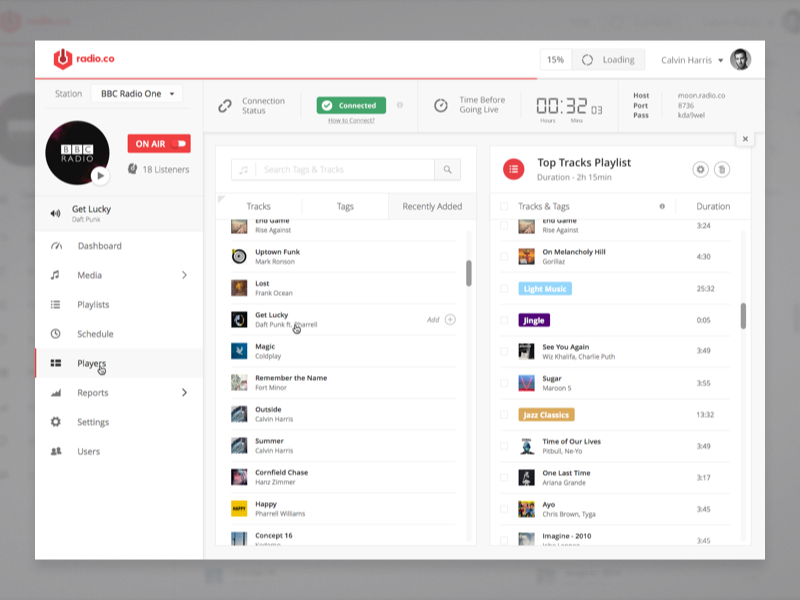Open playlist settings gear icon
Image resolution: width=800 pixels, height=600 pixels.
[701, 169]
